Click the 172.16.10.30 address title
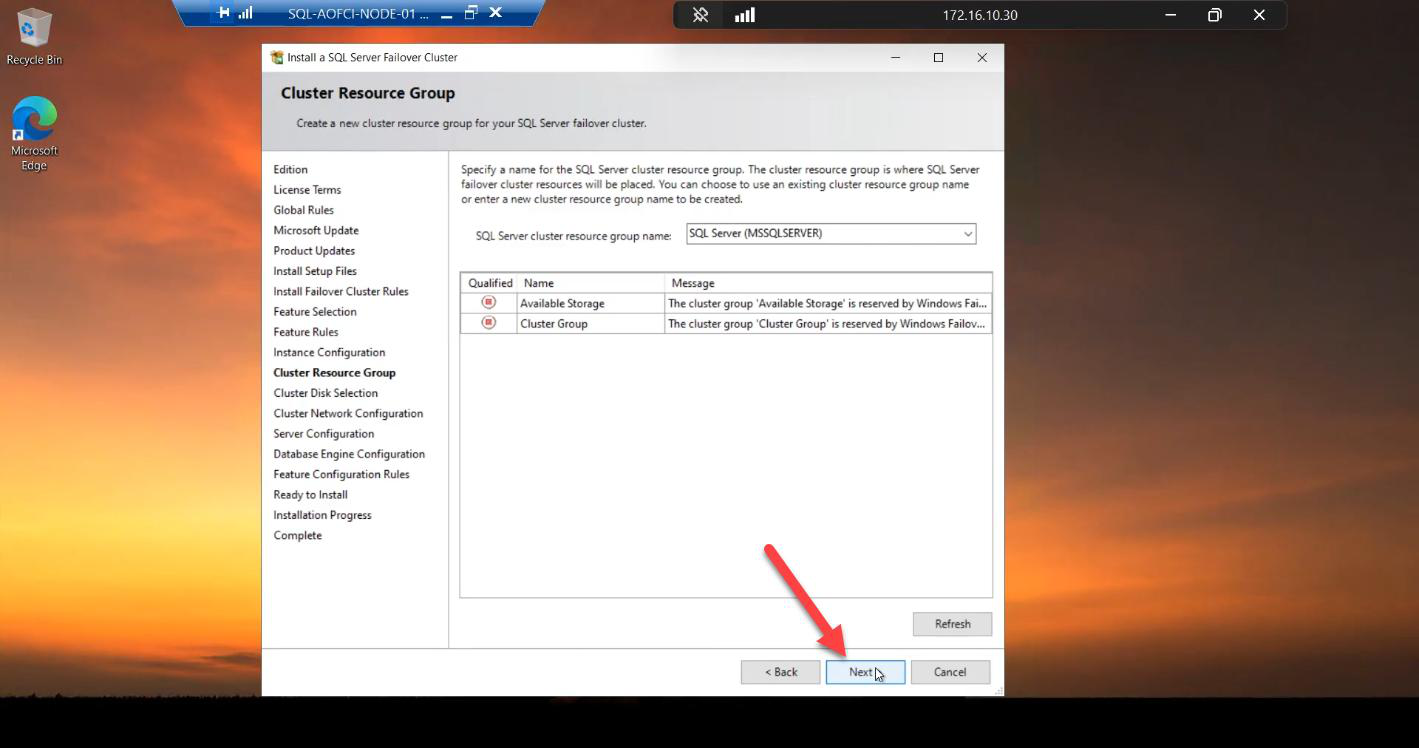 (980, 15)
